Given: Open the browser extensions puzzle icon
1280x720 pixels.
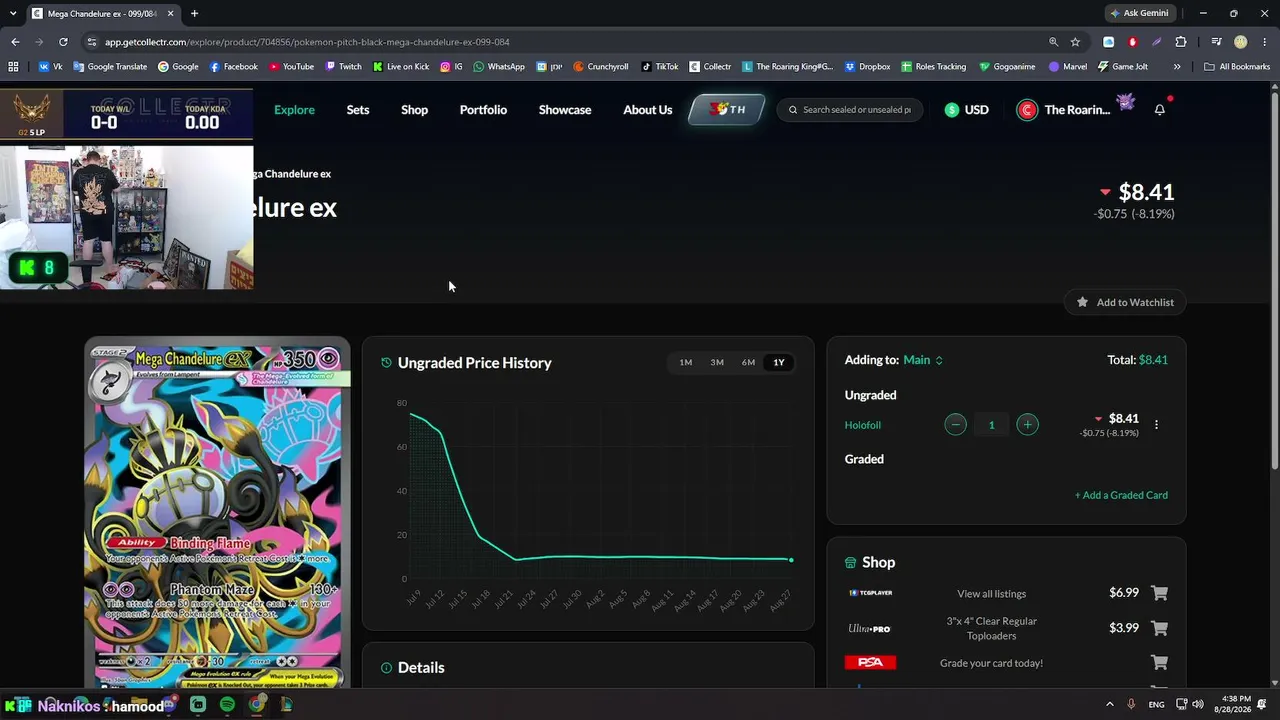Looking at the screenshot, I should click(1181, 42).
